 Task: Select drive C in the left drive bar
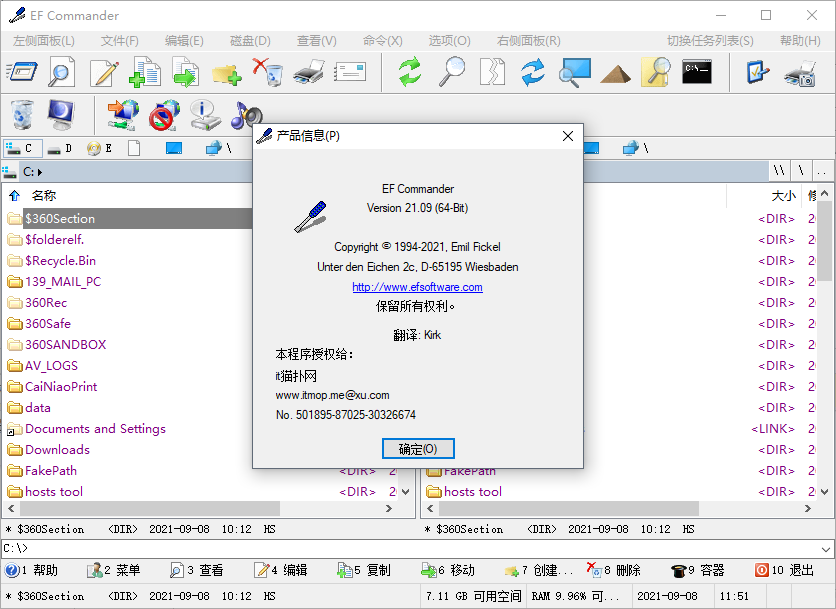pos(20,149)
